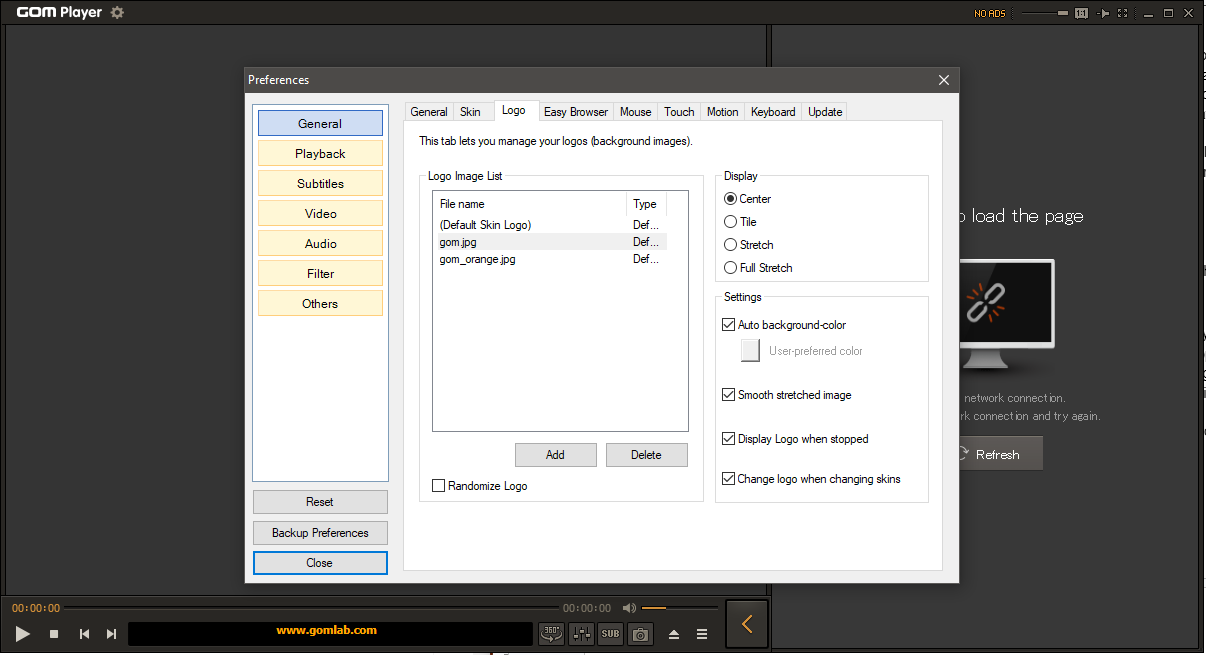Click the GOM Player logo

click(59, 13)
